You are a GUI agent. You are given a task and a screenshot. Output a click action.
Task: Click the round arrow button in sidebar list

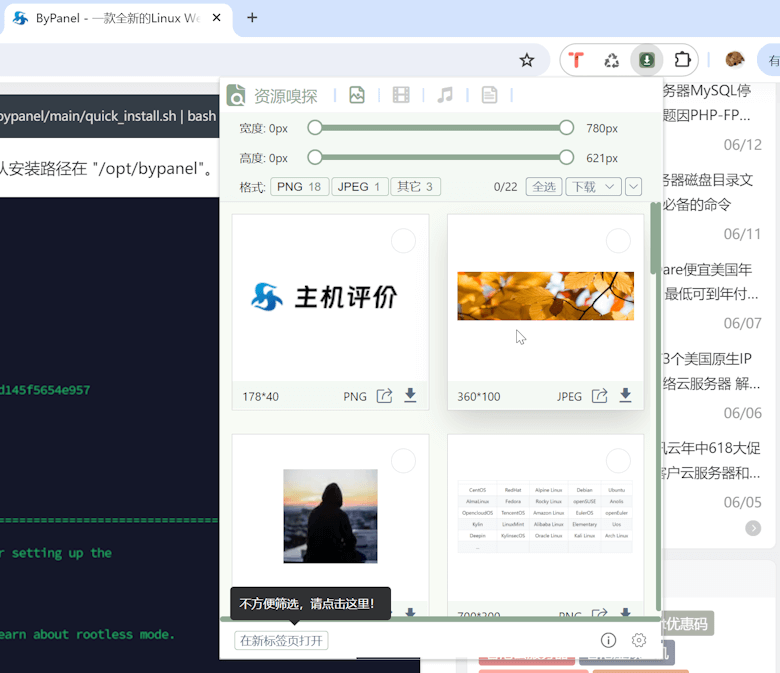tap(753, 528)
